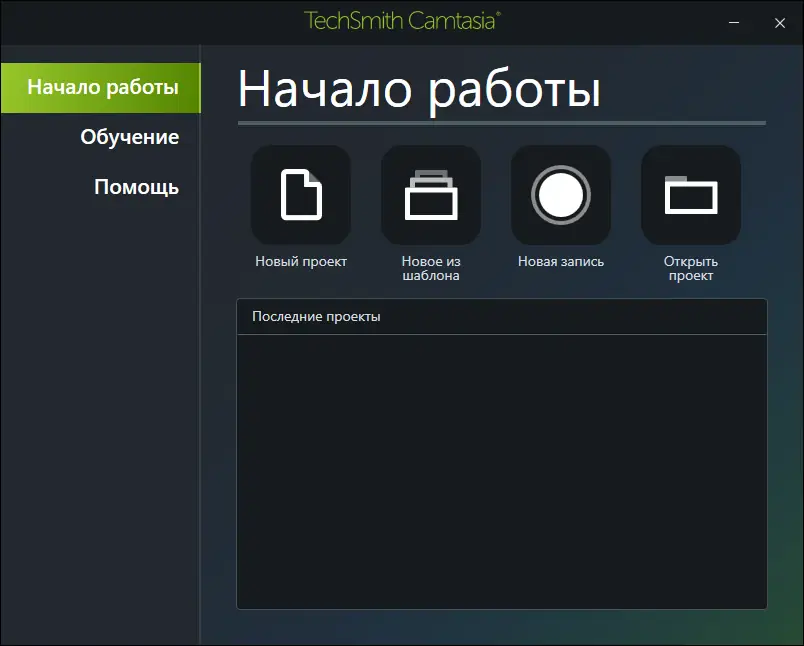Close the Camtasia start window
Viewport: 804px width, 646px height.
coord(780,23)
